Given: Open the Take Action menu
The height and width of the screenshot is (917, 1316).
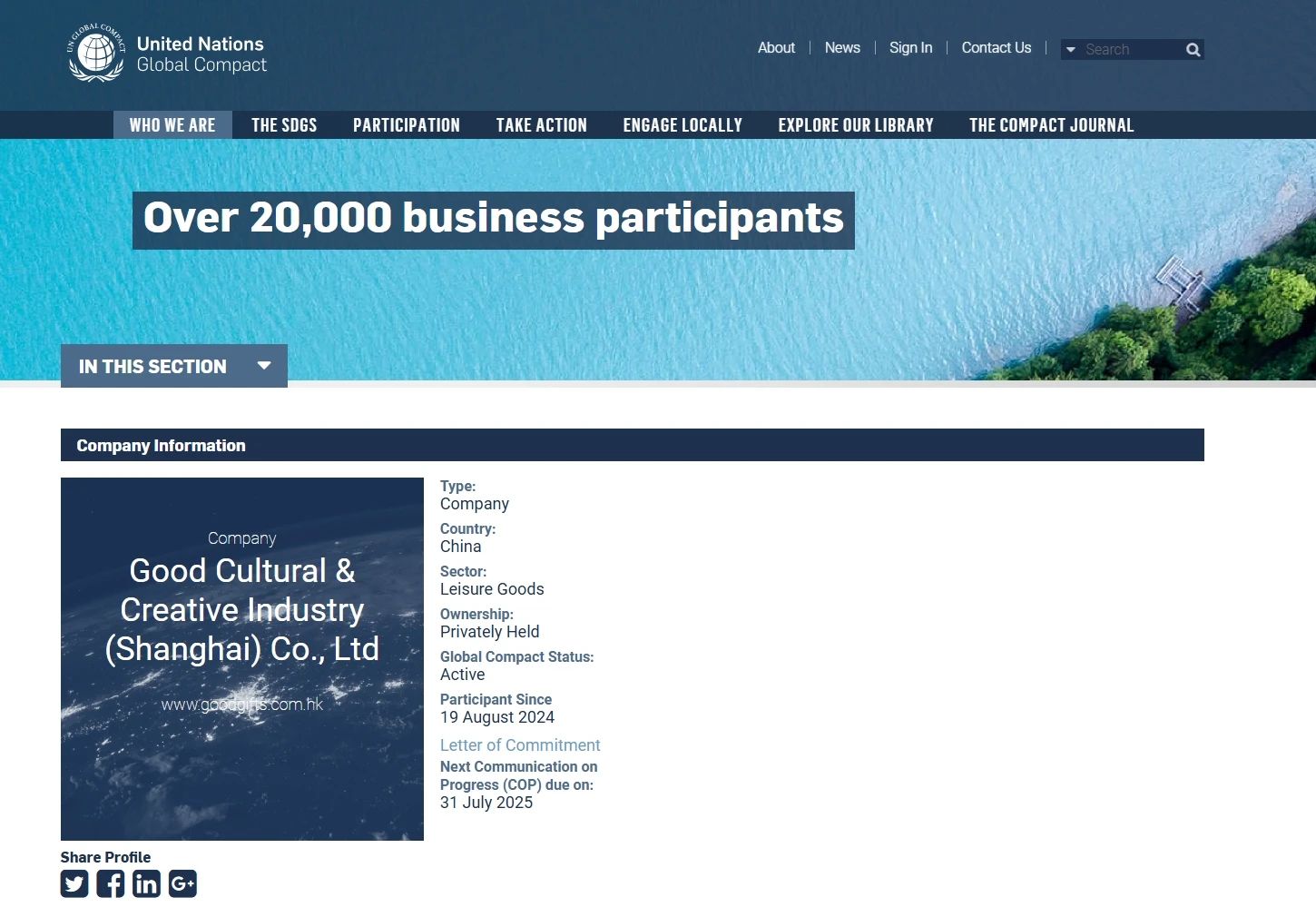Looking at the screenshot, I should [x=542, y=125].
